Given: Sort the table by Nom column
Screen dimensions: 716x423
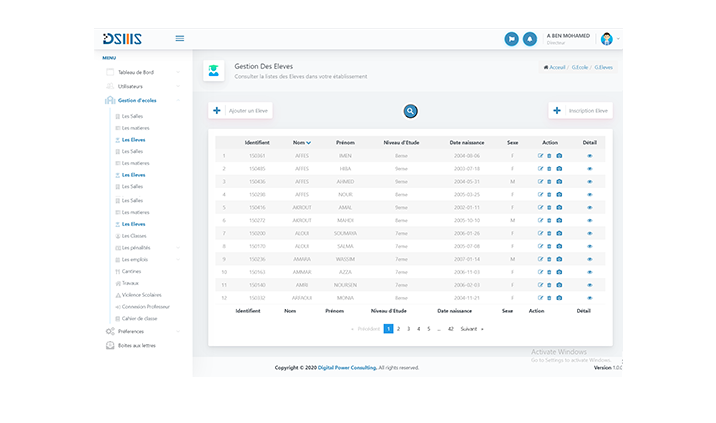Looking at the screenshot, I should pyautogui.click(x=301, y=142).
